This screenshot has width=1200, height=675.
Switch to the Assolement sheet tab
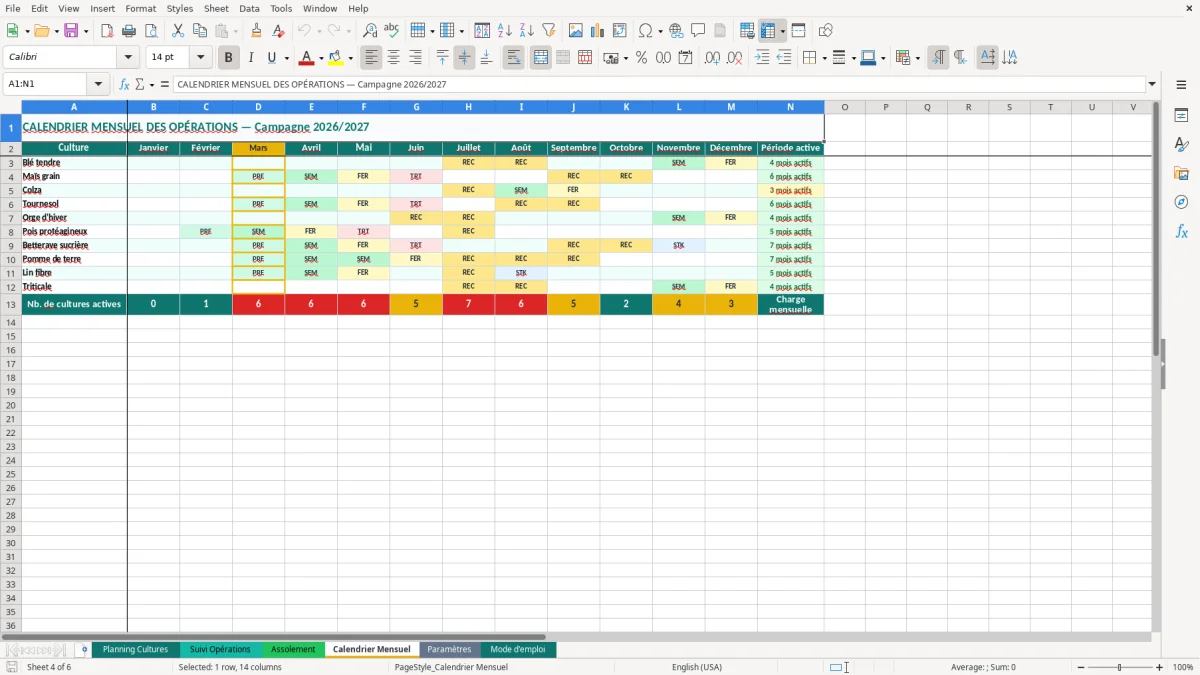pos(293,650)
